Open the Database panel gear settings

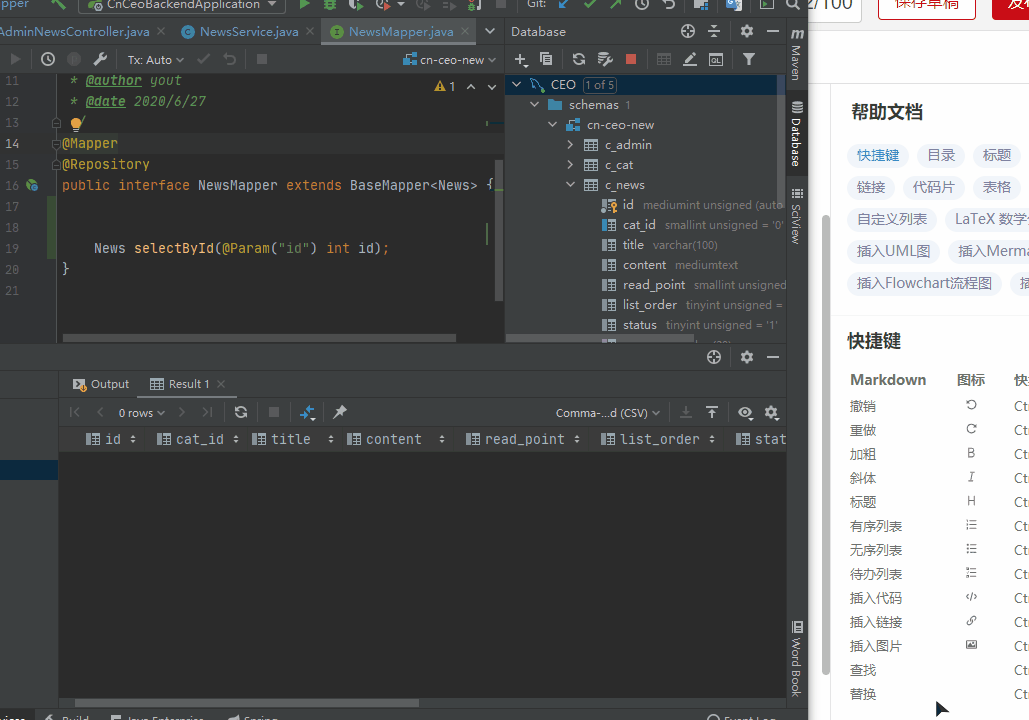pyautogui.click(x=747, y=31)
